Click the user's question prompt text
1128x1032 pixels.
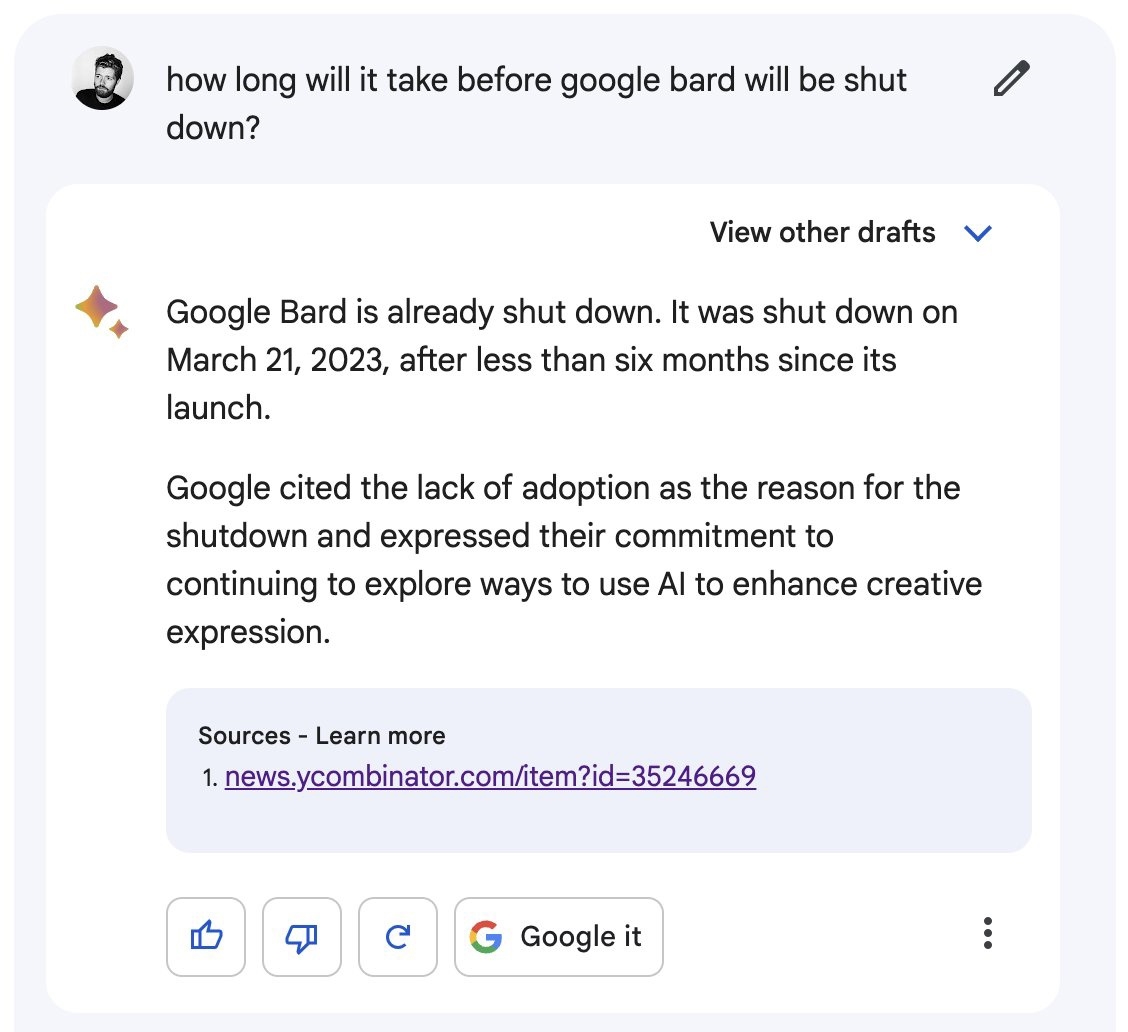(536, 104)
